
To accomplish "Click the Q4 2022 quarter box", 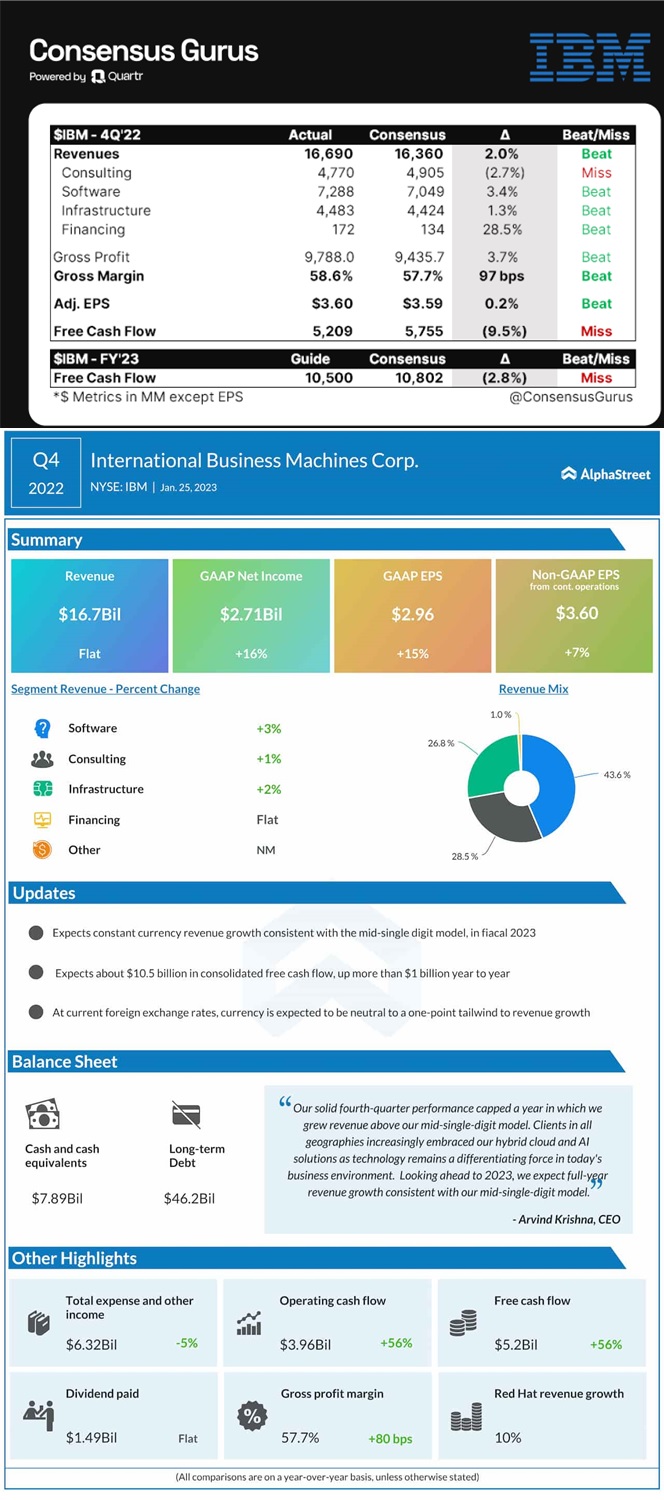I will [46, 474].
